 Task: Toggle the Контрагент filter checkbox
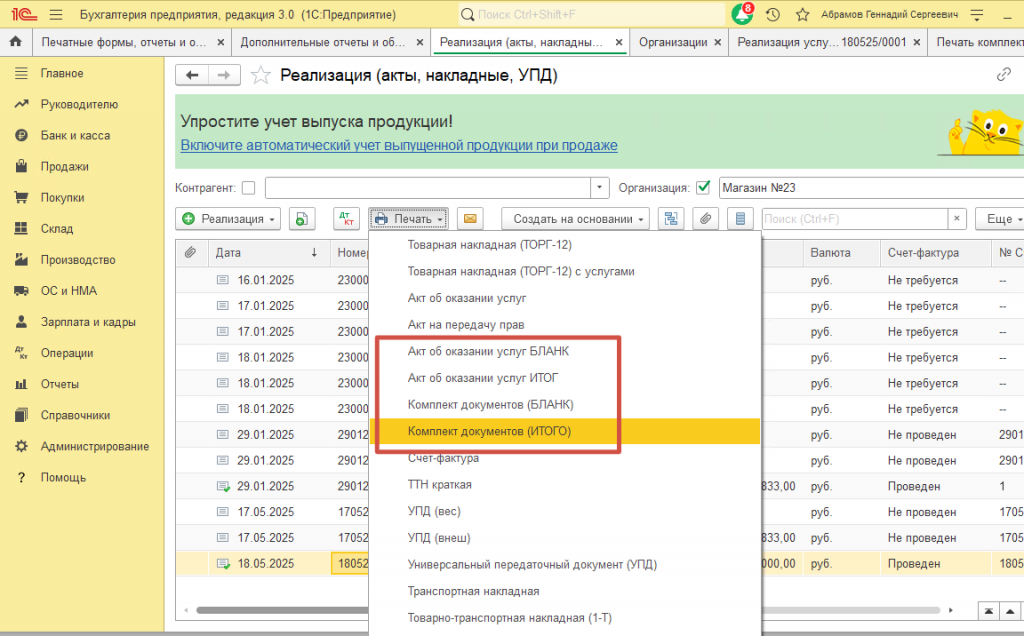[x=248, y=188]
